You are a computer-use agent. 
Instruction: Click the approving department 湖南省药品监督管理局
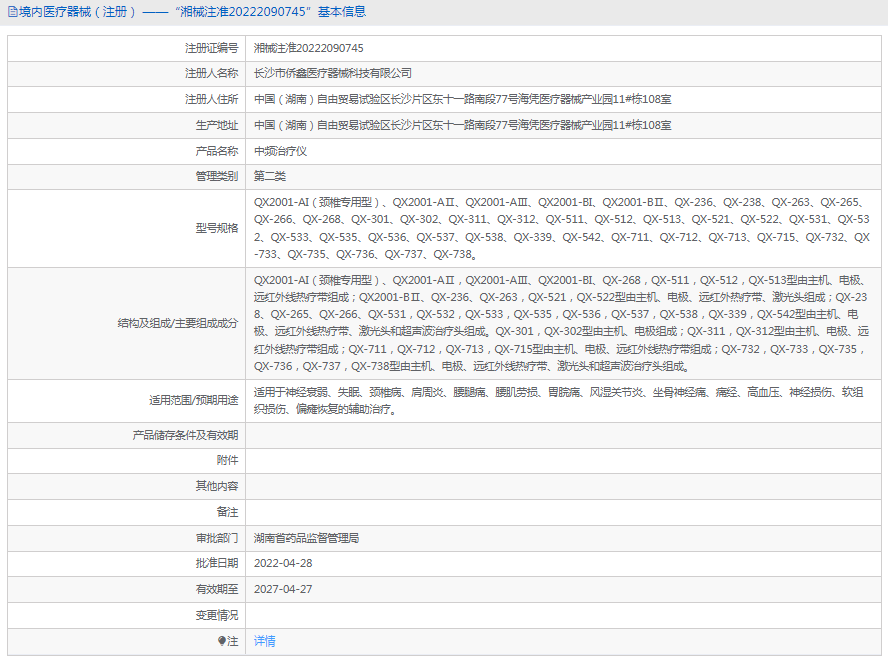click(x=306, y=538)
